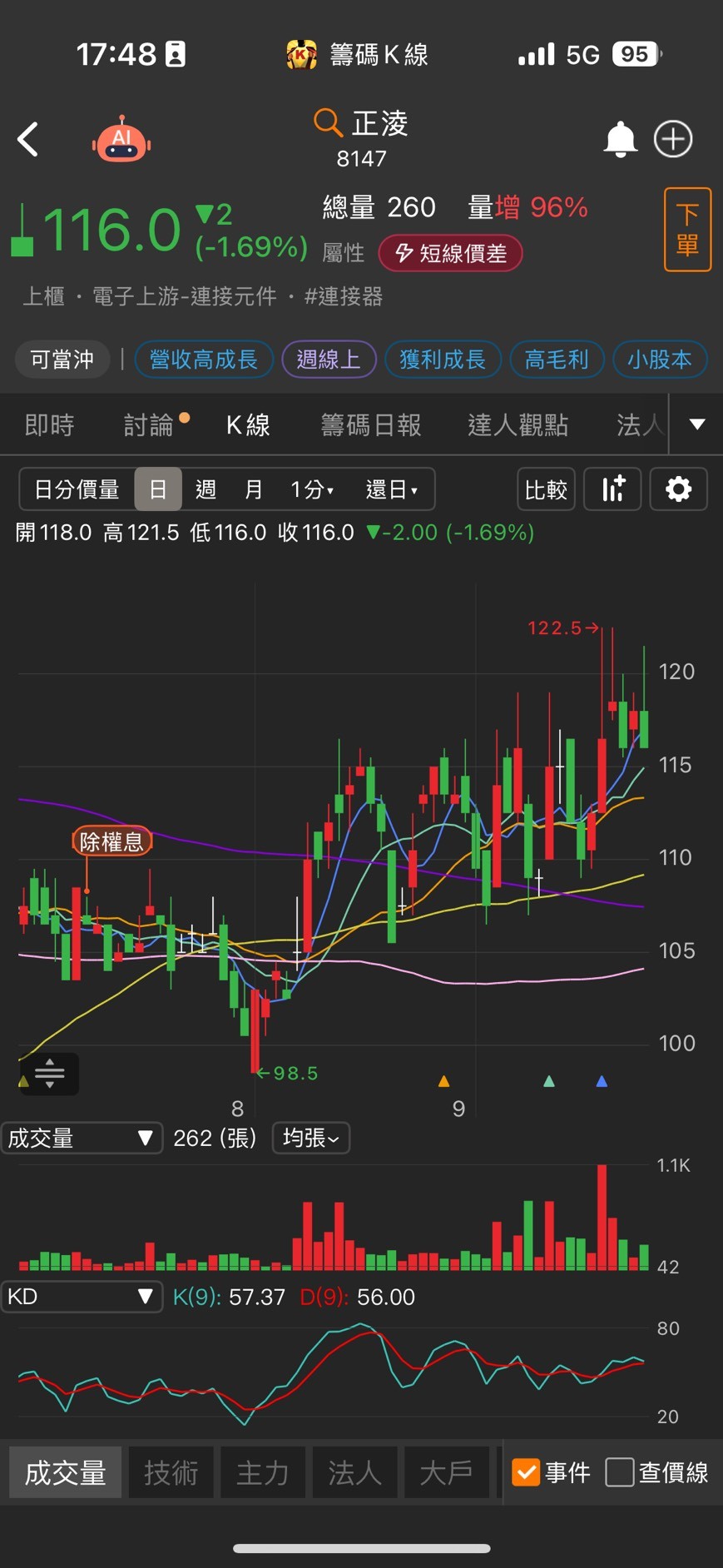Select the 月 monthly period

pyautogui.click(x=254, y=489)
